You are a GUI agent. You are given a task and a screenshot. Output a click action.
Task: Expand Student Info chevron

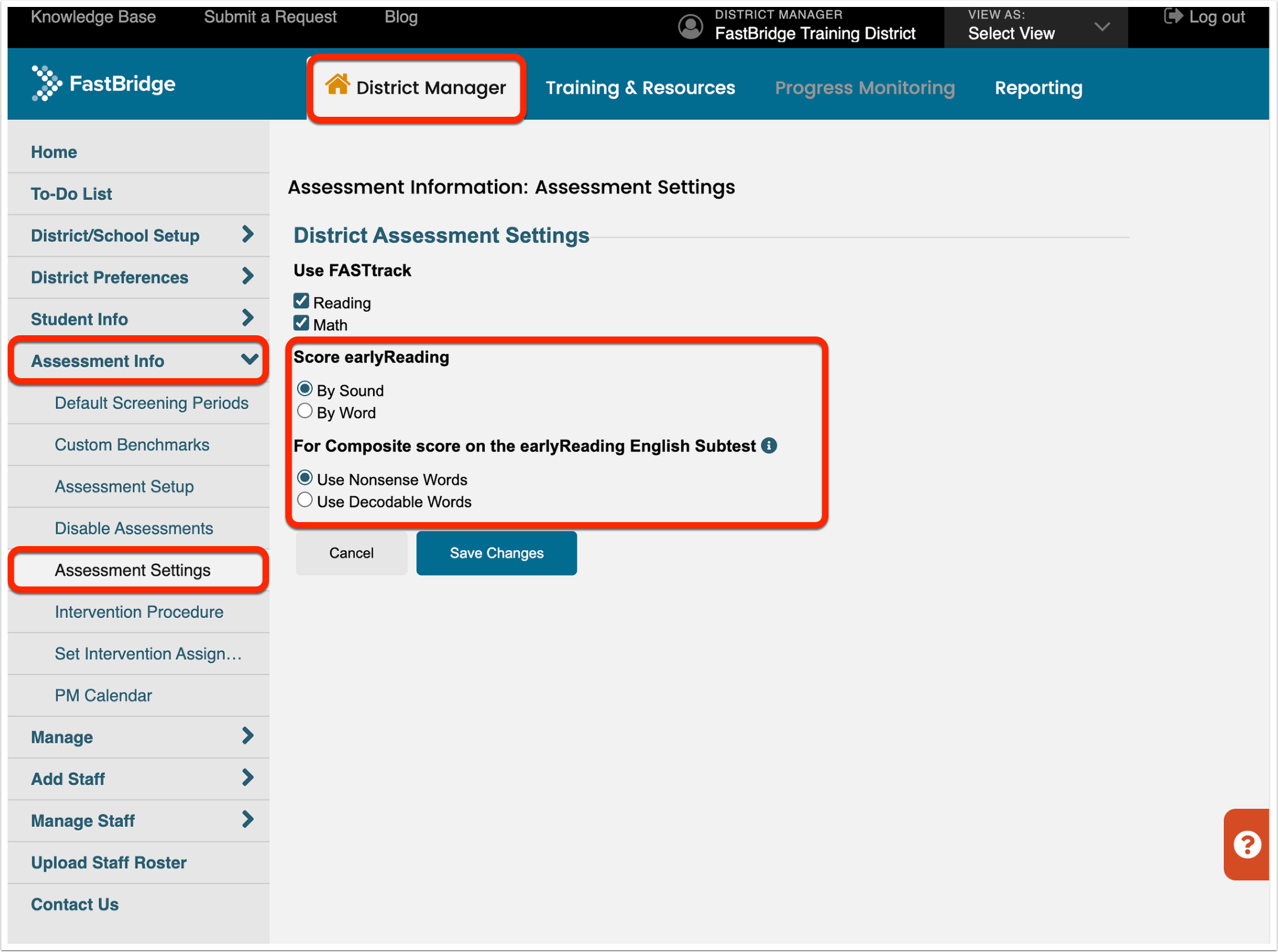[248, 318]
